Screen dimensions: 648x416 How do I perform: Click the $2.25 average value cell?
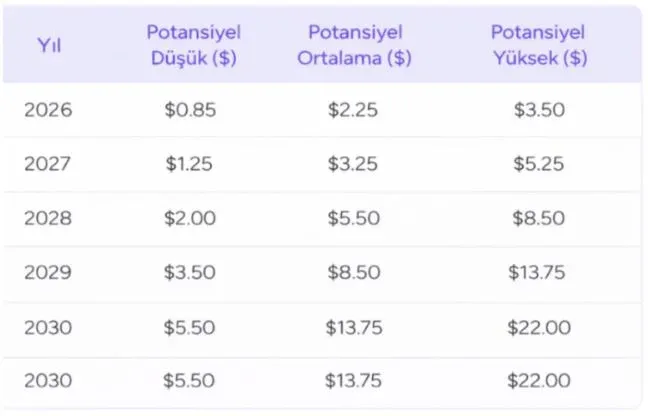click(x=353, y=110)
